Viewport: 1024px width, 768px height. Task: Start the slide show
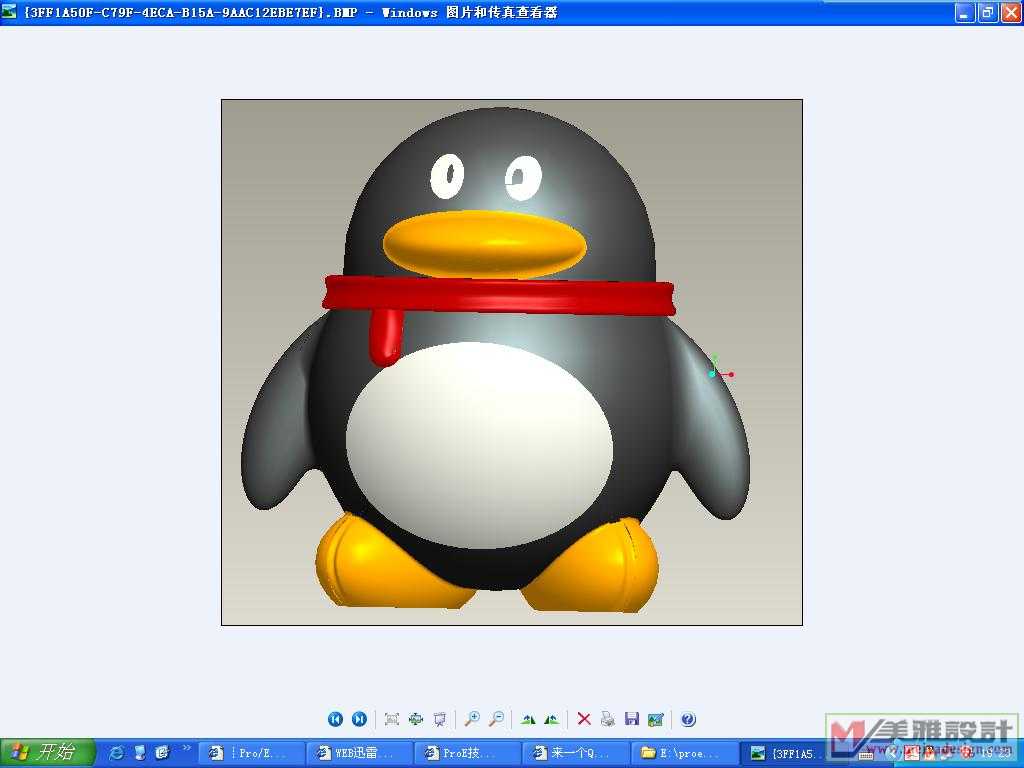tap(440, 719)
